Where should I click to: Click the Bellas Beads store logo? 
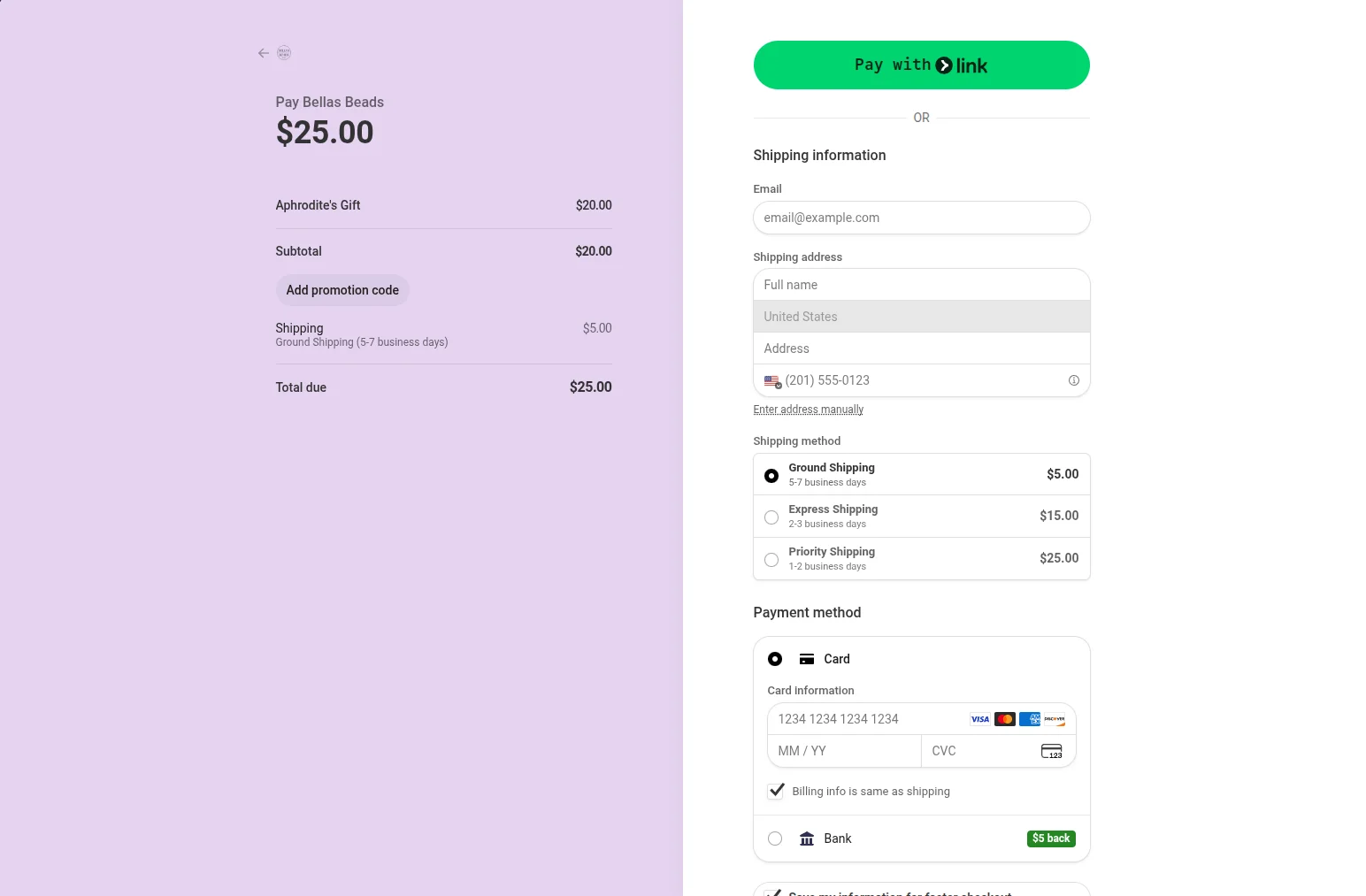(283, 53)
